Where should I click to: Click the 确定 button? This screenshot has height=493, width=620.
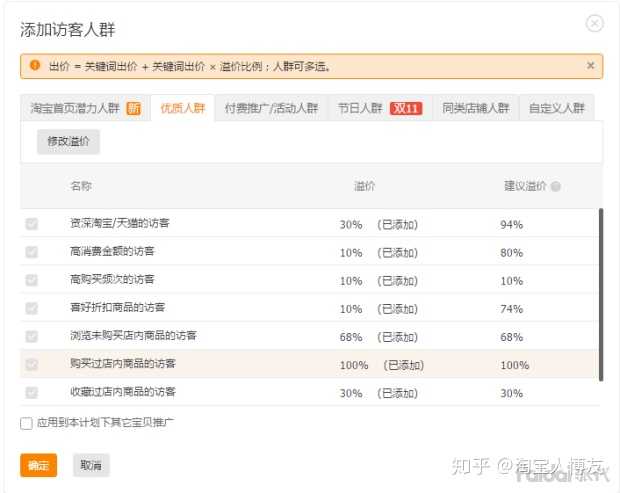(38, 465)
